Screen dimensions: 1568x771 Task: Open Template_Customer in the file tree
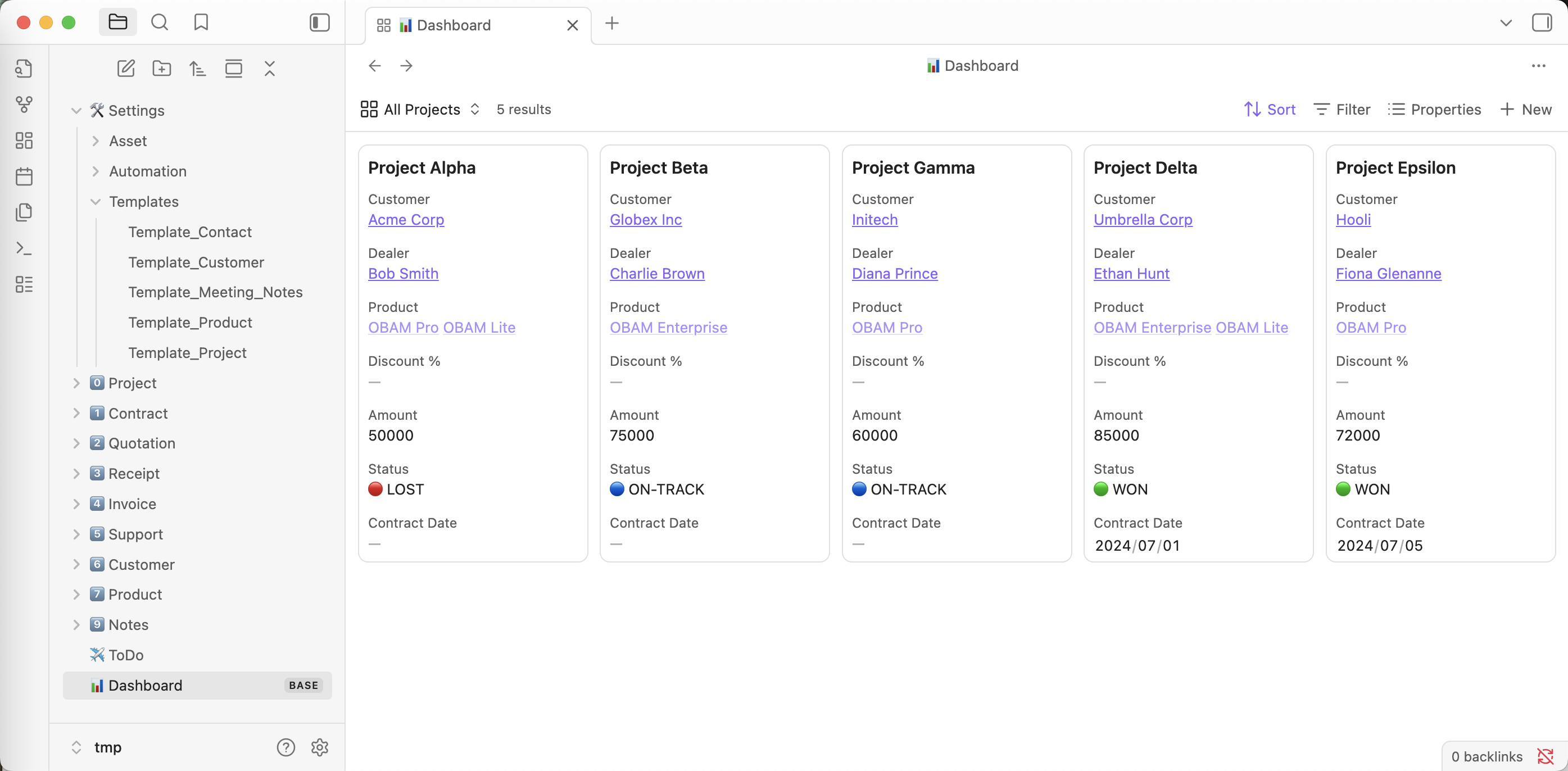[196, 262]
